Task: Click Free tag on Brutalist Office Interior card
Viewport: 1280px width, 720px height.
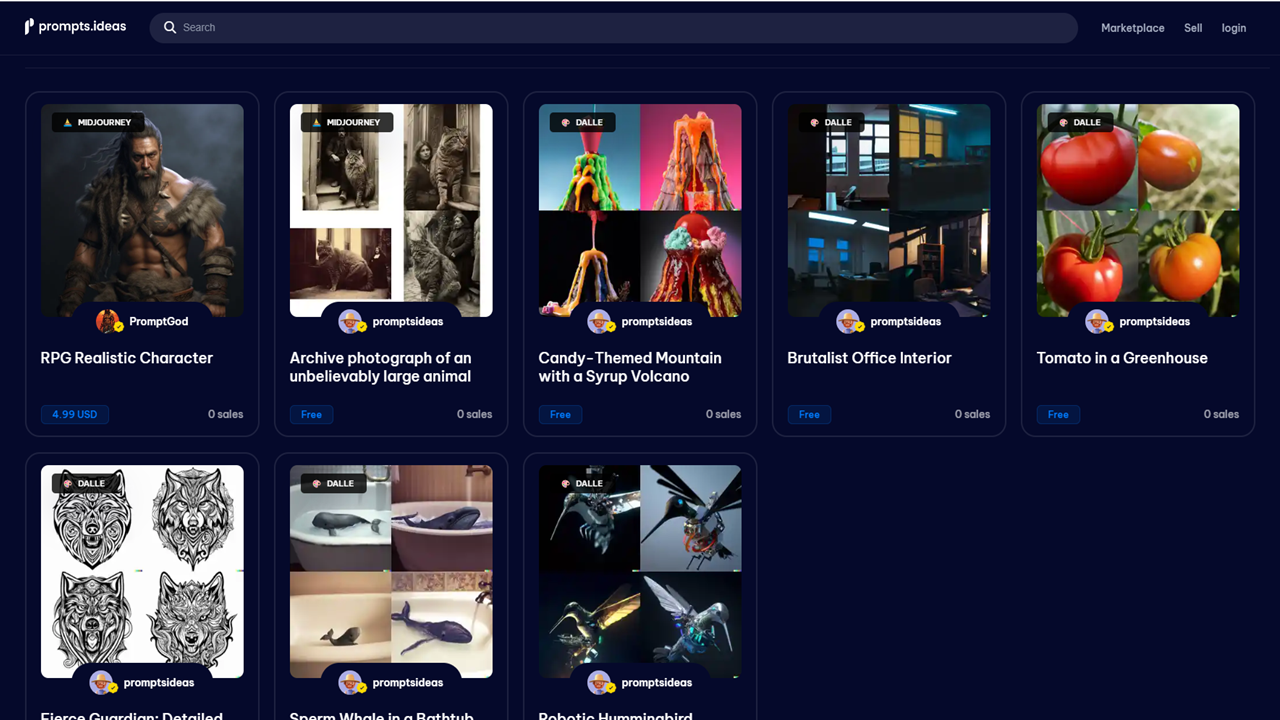Action: pyautogui.click(x=810, y=414)
